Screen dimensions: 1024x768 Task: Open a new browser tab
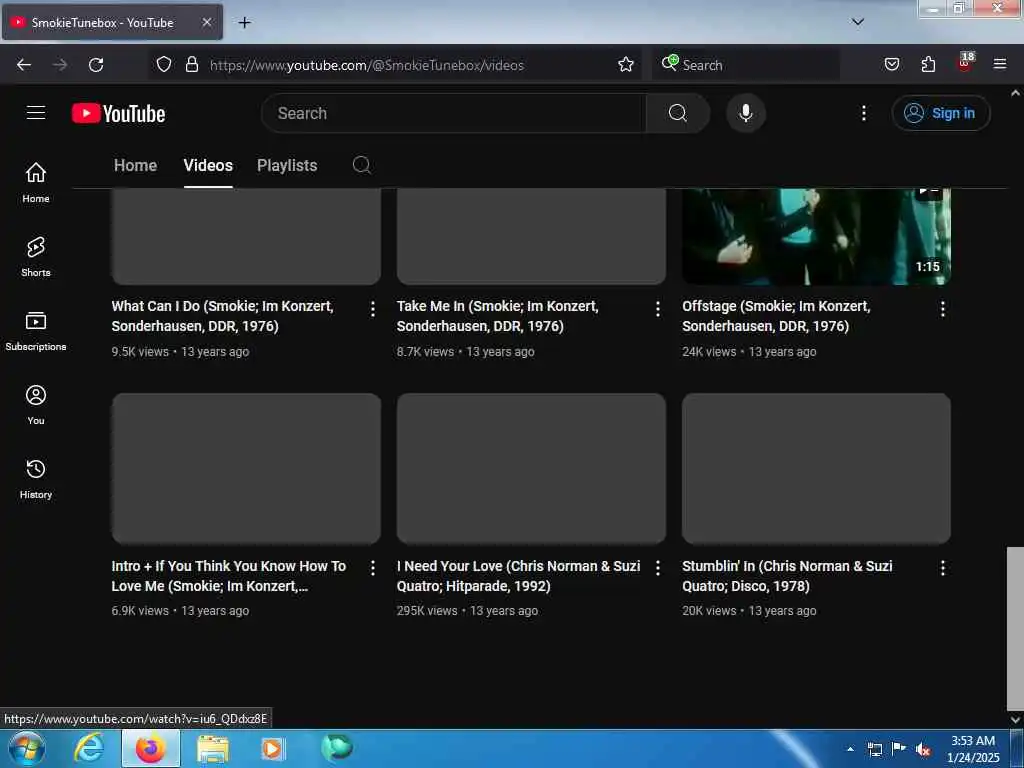click(x=244, y=23)
